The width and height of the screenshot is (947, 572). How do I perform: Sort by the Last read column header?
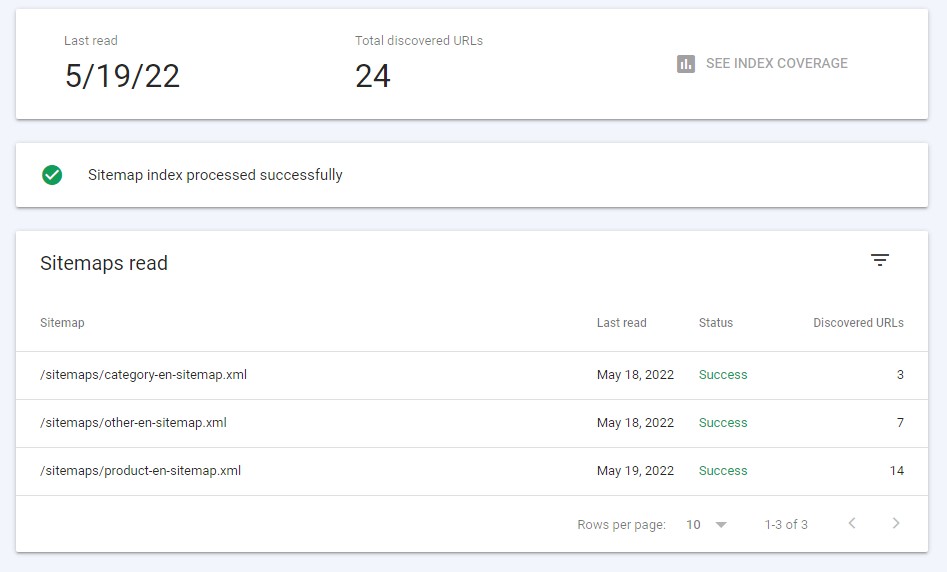click(621, 323)
